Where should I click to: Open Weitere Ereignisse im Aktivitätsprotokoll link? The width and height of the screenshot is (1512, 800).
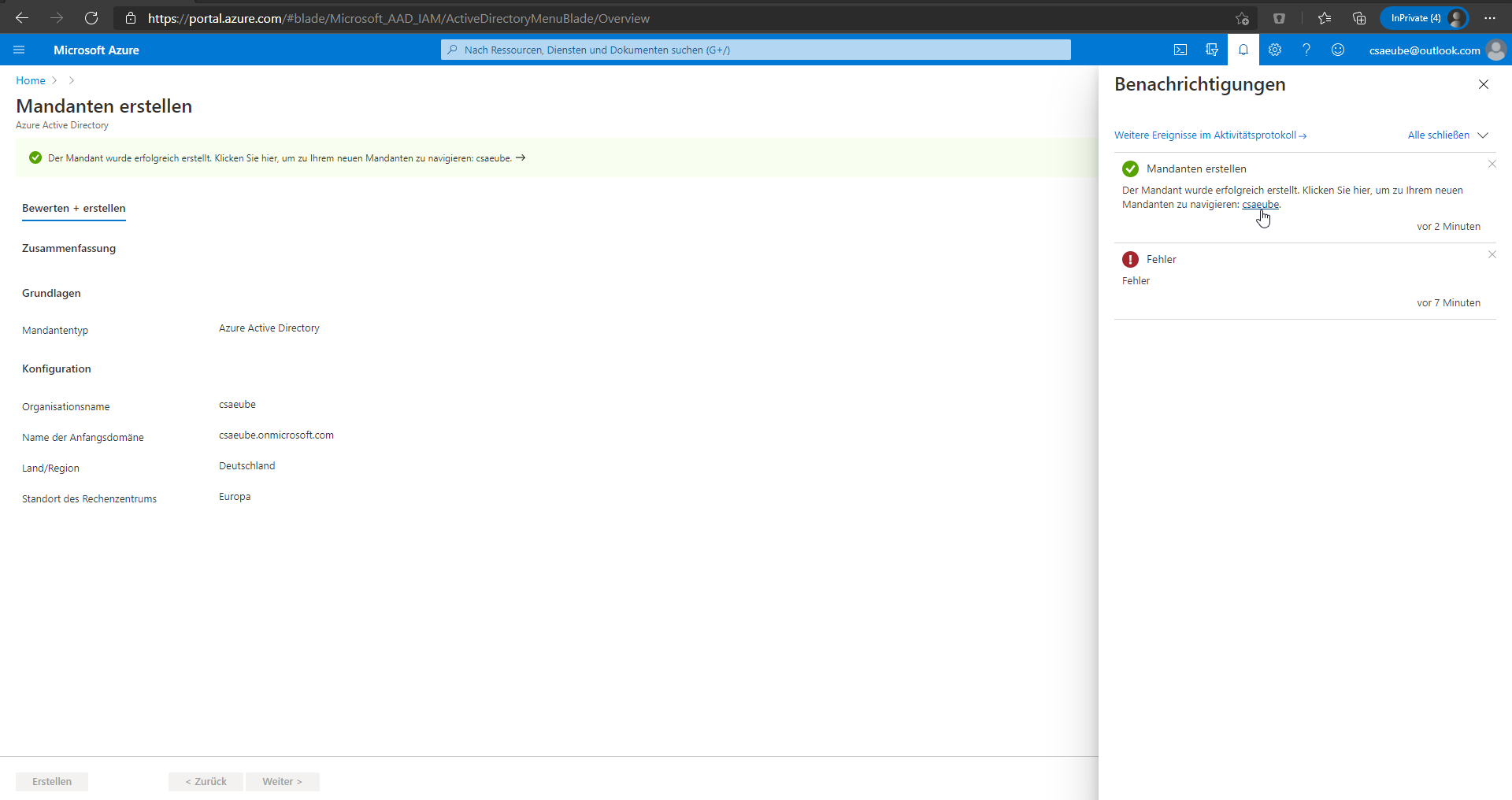[x=1210, y=135]
